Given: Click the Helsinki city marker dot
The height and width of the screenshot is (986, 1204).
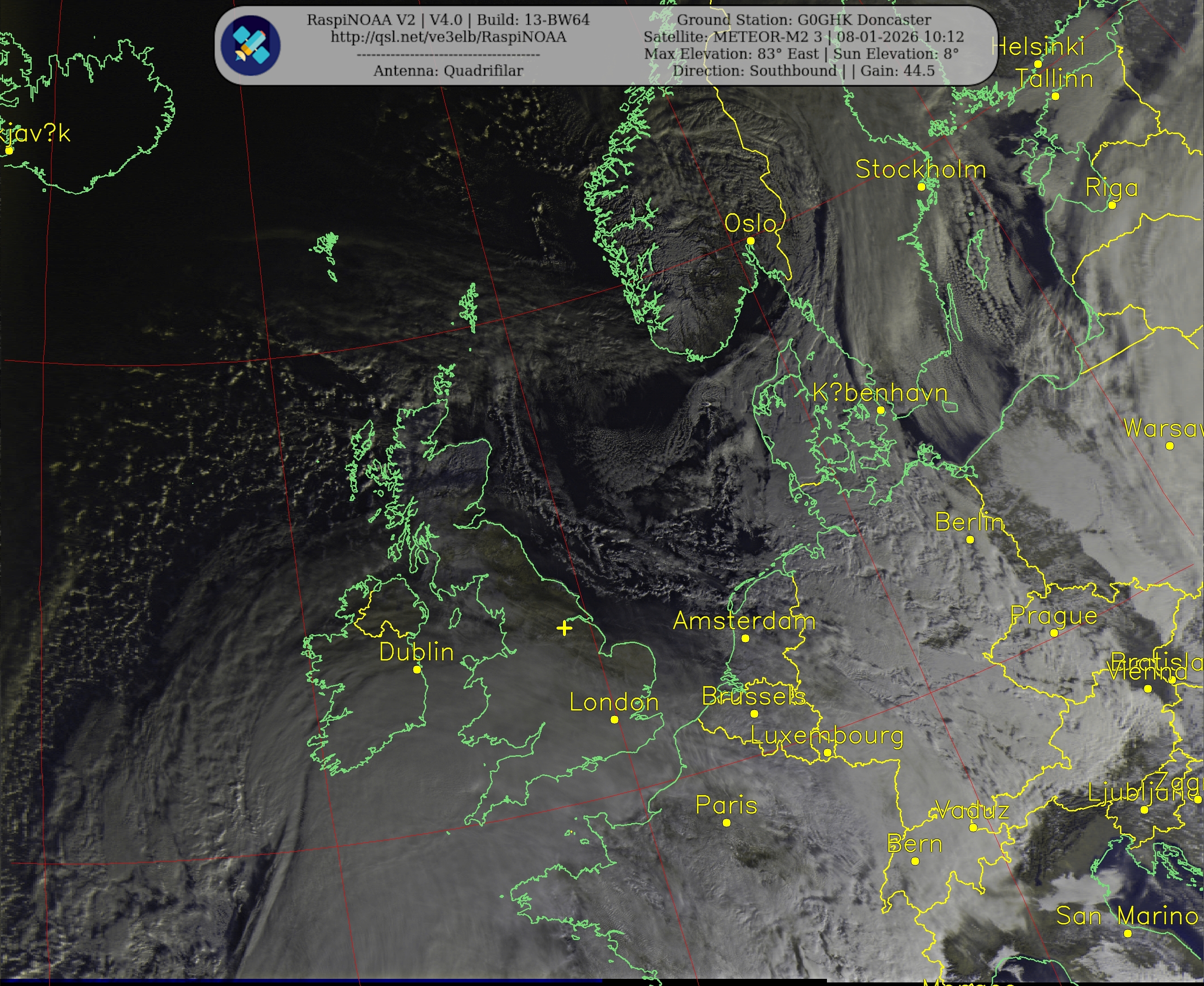Looking at the screenshot, I should [x=1037, y=64].
